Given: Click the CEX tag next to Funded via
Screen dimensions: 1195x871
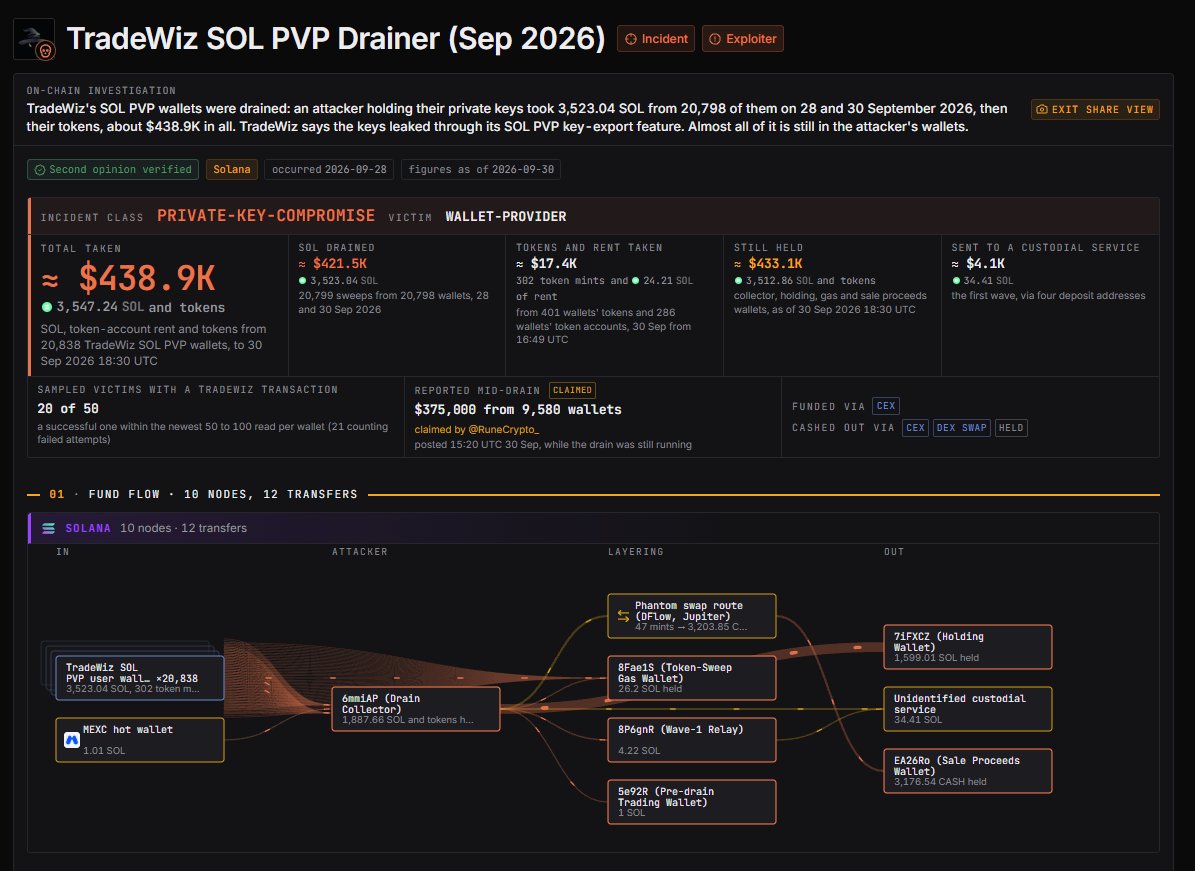Looking at the screenshot, I should click(886, 406).
